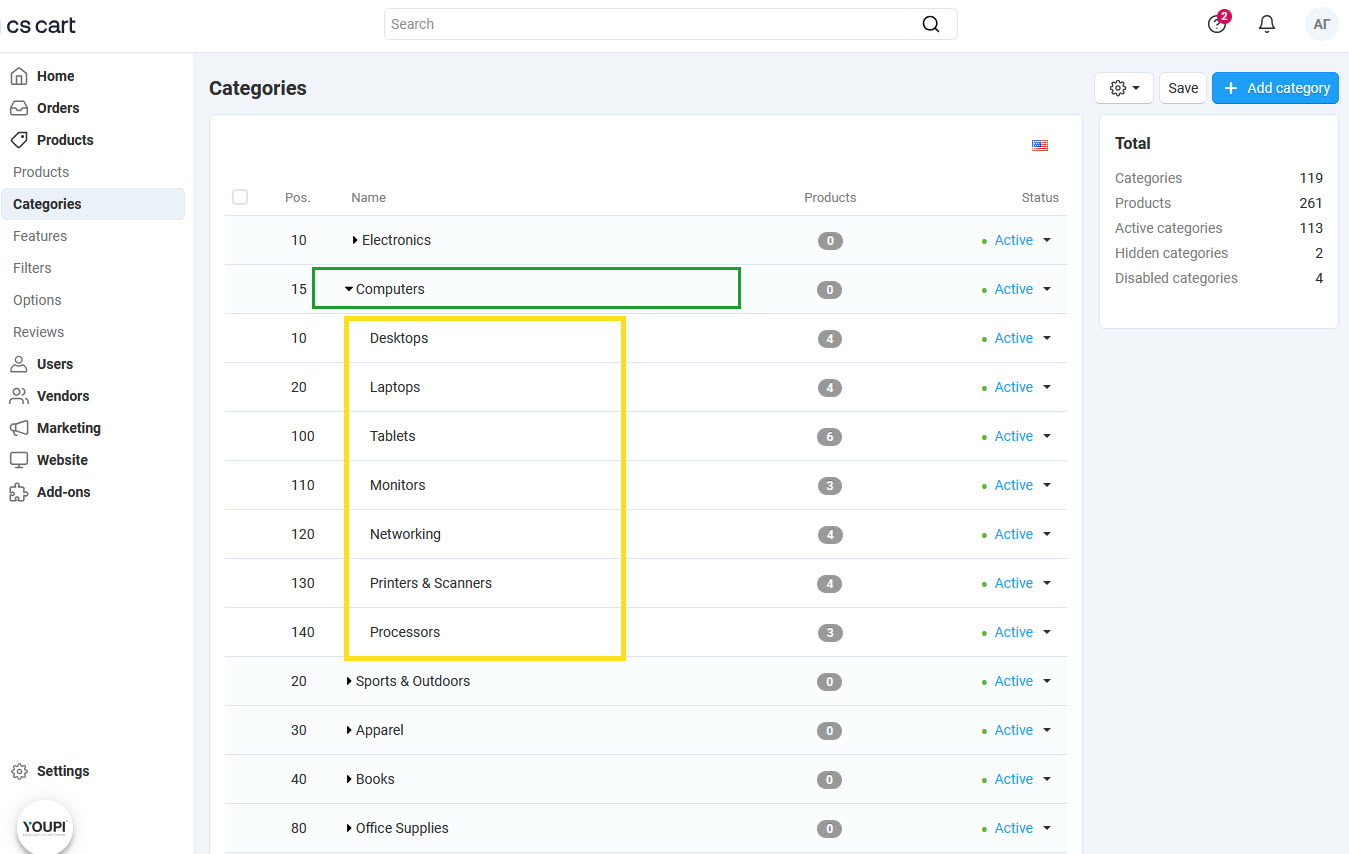Image resolution: width=1349 pixels, height=854 pixels.
Task: Click the Name column header
Action: 368,197
